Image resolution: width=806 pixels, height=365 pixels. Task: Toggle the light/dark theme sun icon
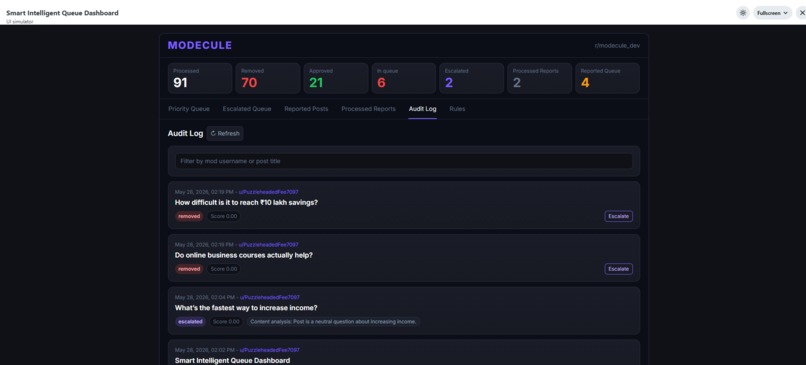742,13
